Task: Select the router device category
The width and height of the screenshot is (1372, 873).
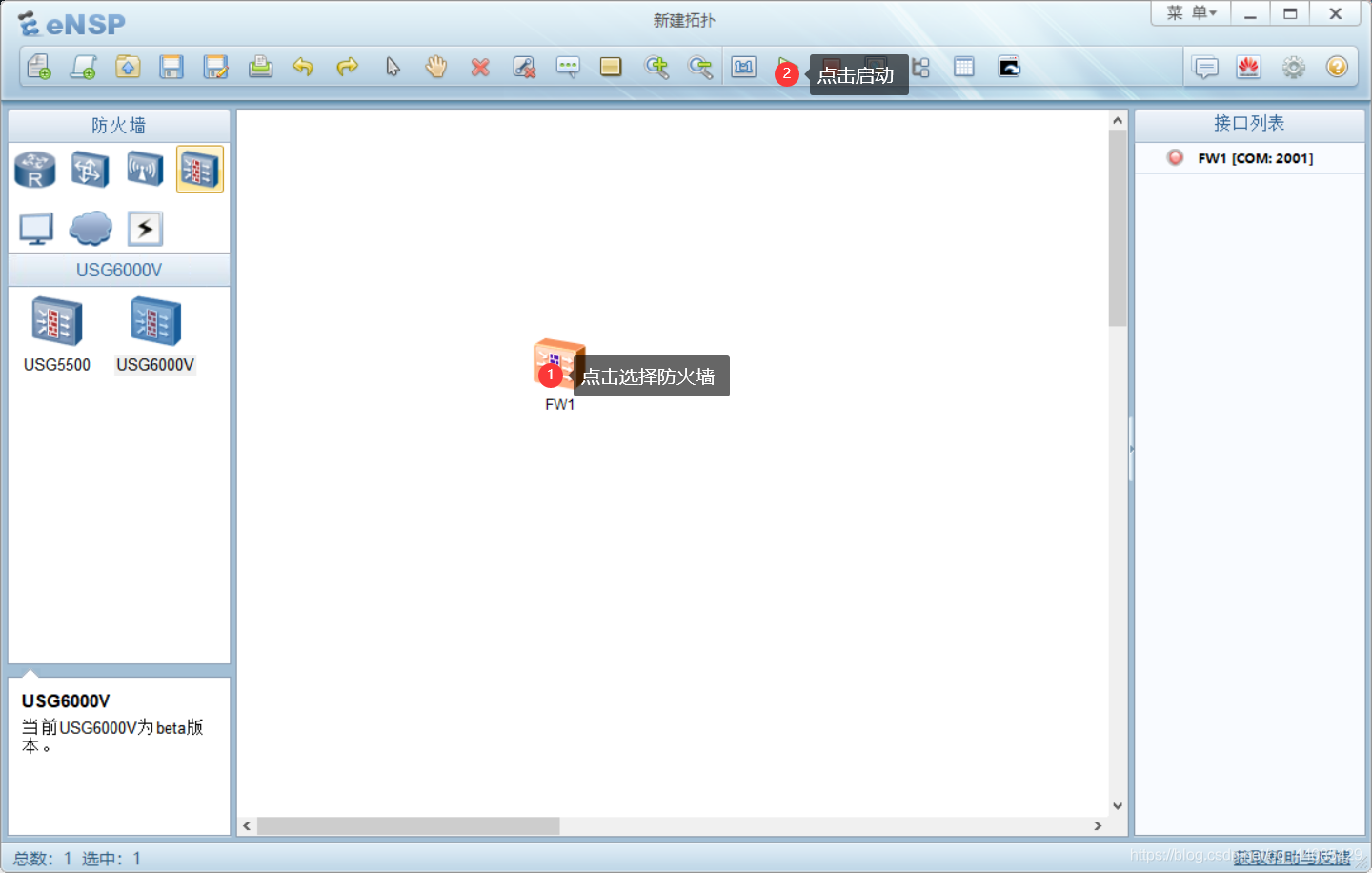Action: [x=35, y=170]
